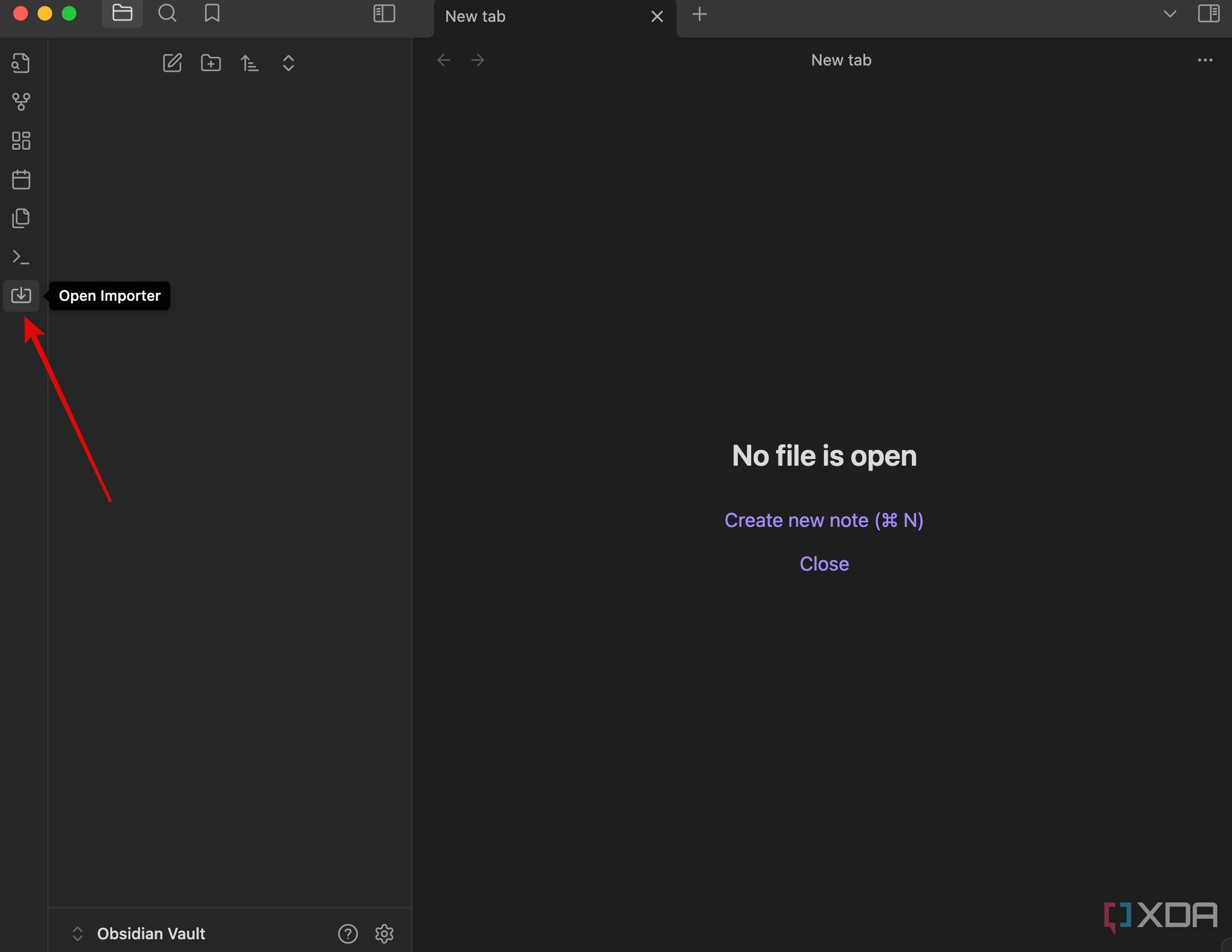Create a new folder in file explorer

click(211, 63)
